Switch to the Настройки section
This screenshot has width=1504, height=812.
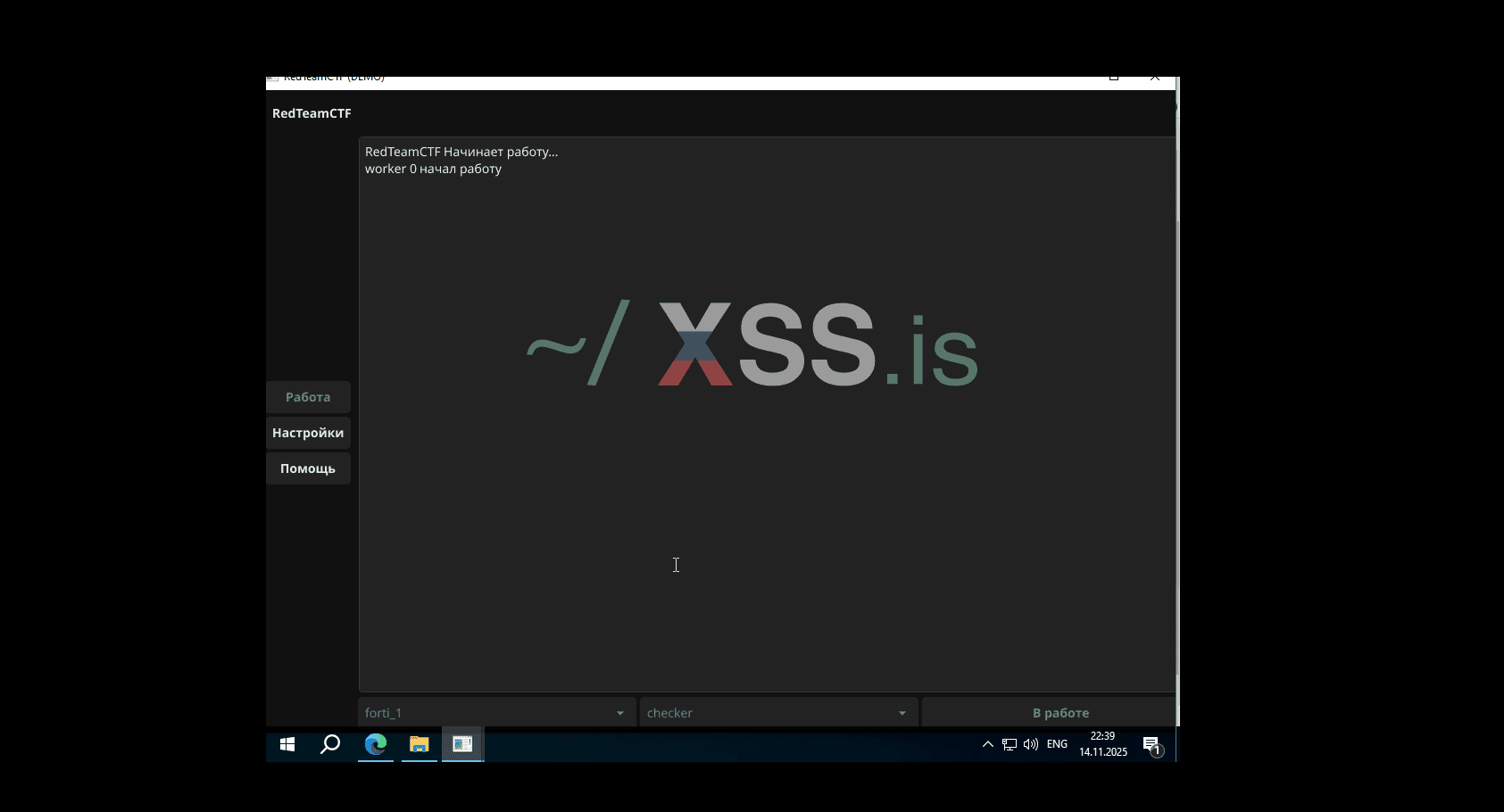pos(308,433)
